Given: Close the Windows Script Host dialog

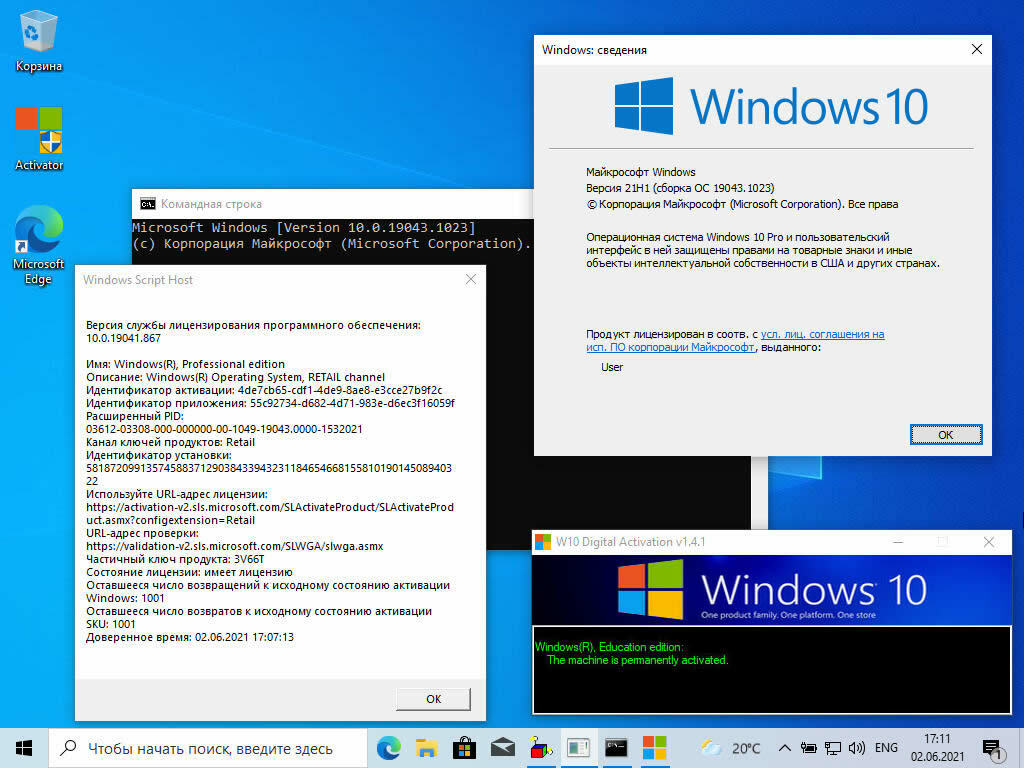Looking at the screenshot, I should (x=471, y=280).
